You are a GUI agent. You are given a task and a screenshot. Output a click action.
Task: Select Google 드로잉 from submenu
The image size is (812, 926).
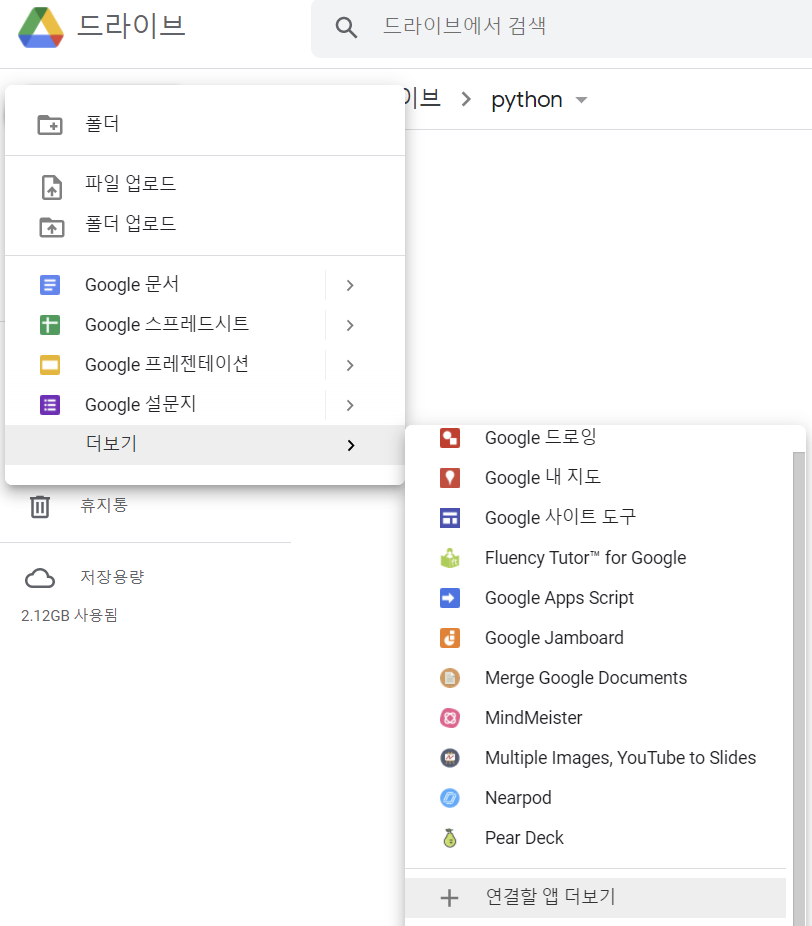(596, 438)
